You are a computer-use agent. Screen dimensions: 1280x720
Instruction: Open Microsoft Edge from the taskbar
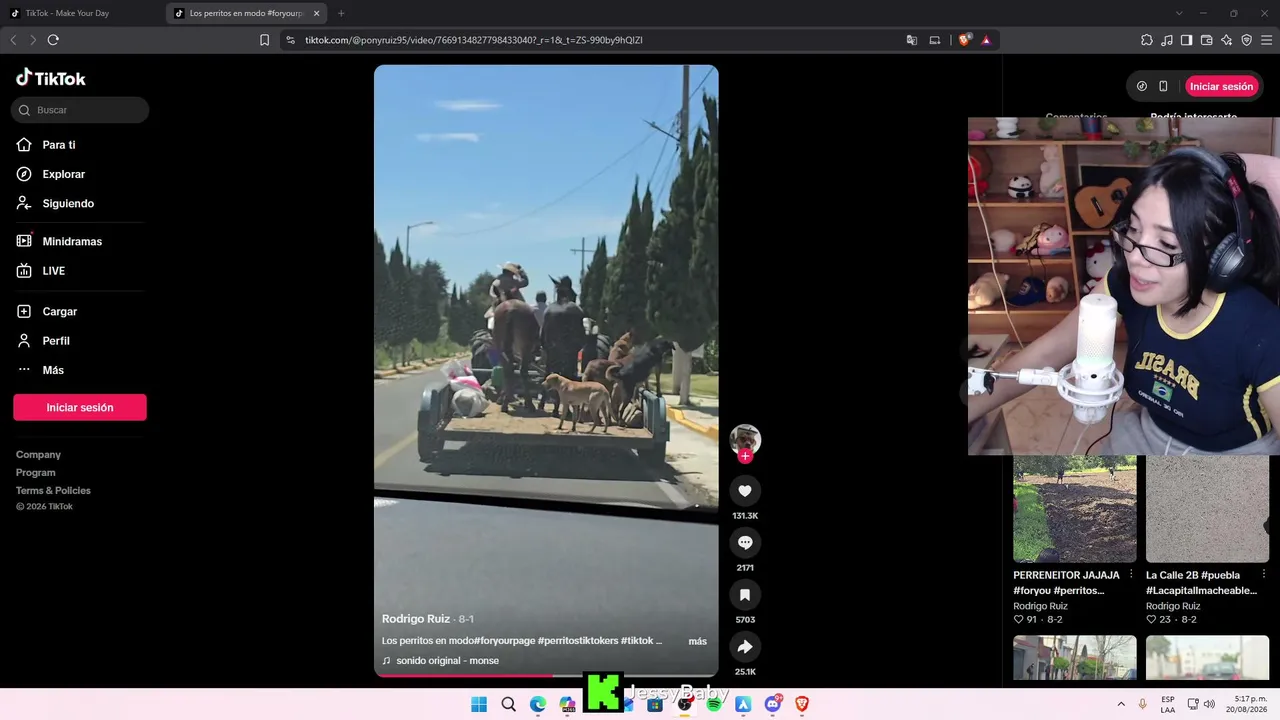(538, 704)
